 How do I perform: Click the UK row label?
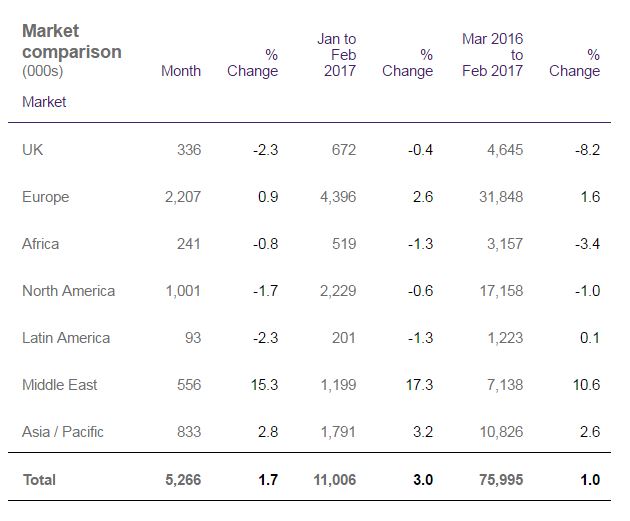coord(32,150)
